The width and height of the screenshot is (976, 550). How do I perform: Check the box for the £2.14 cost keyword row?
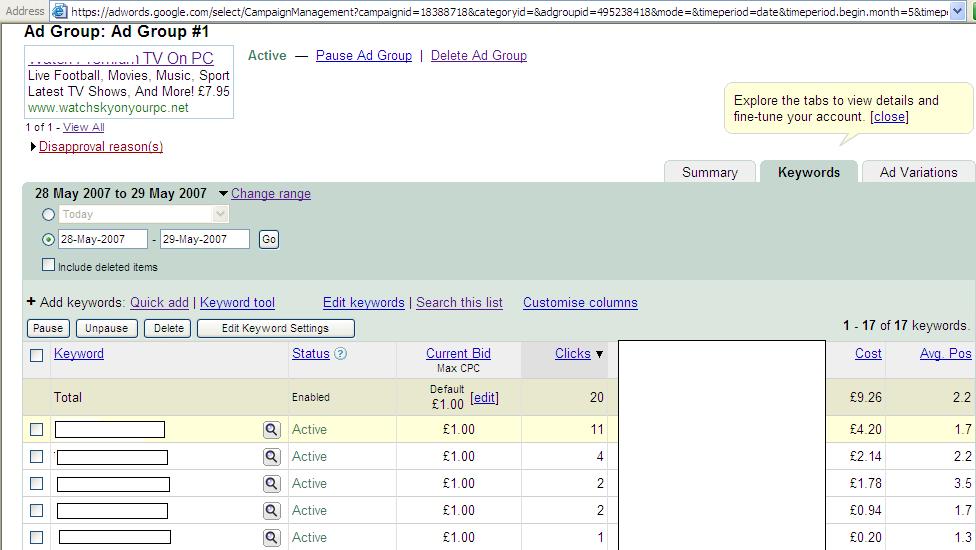coord(37,457)
